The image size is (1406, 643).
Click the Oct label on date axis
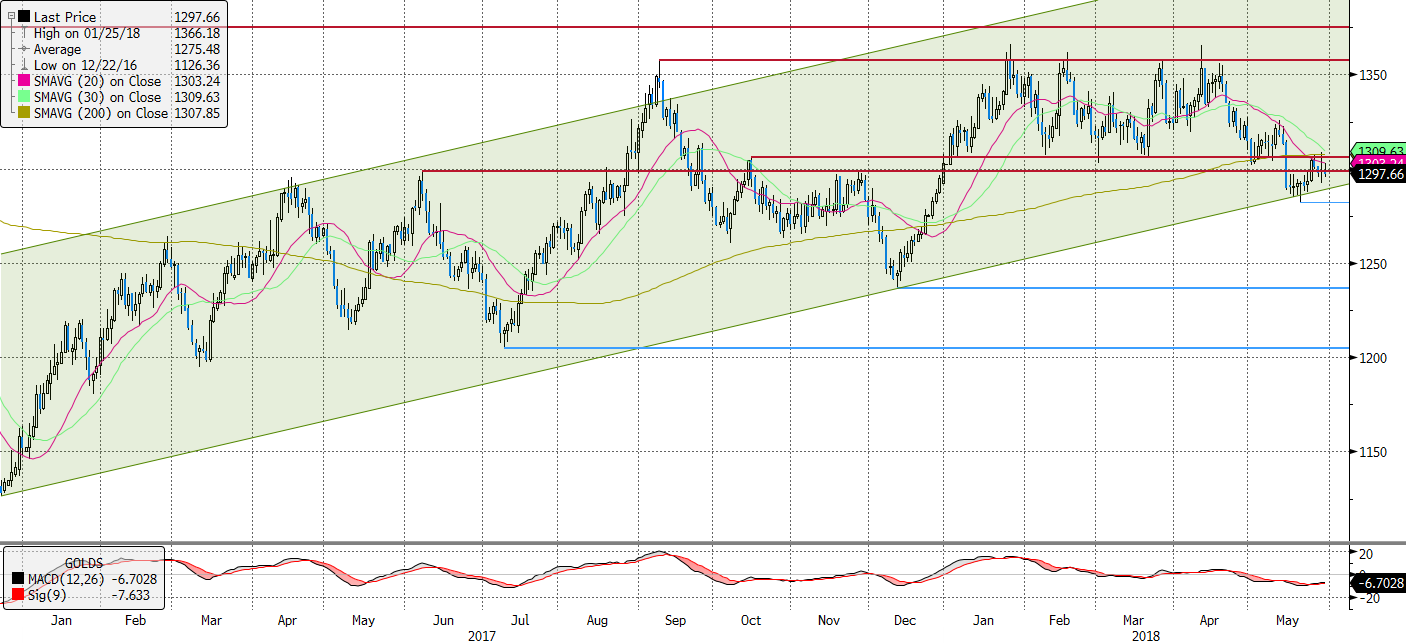click(x=751, y=621)
